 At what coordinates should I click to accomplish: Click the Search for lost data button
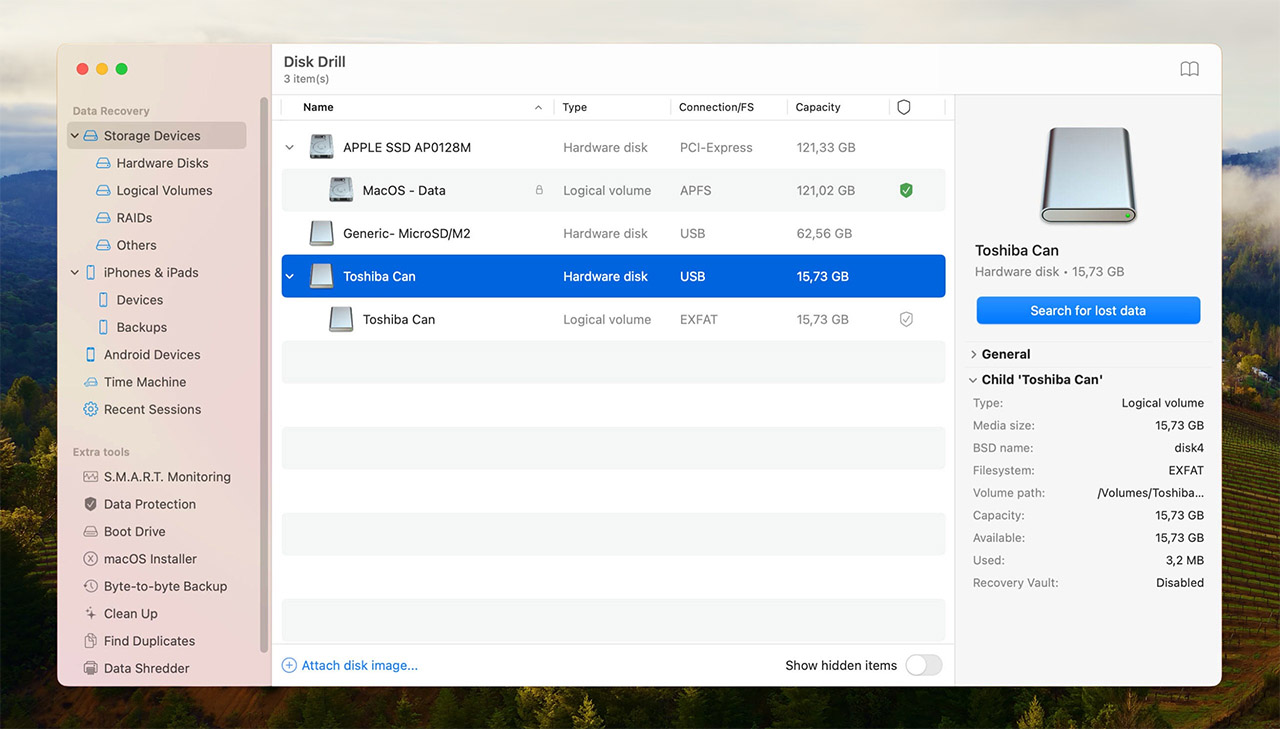point(1088,310)
